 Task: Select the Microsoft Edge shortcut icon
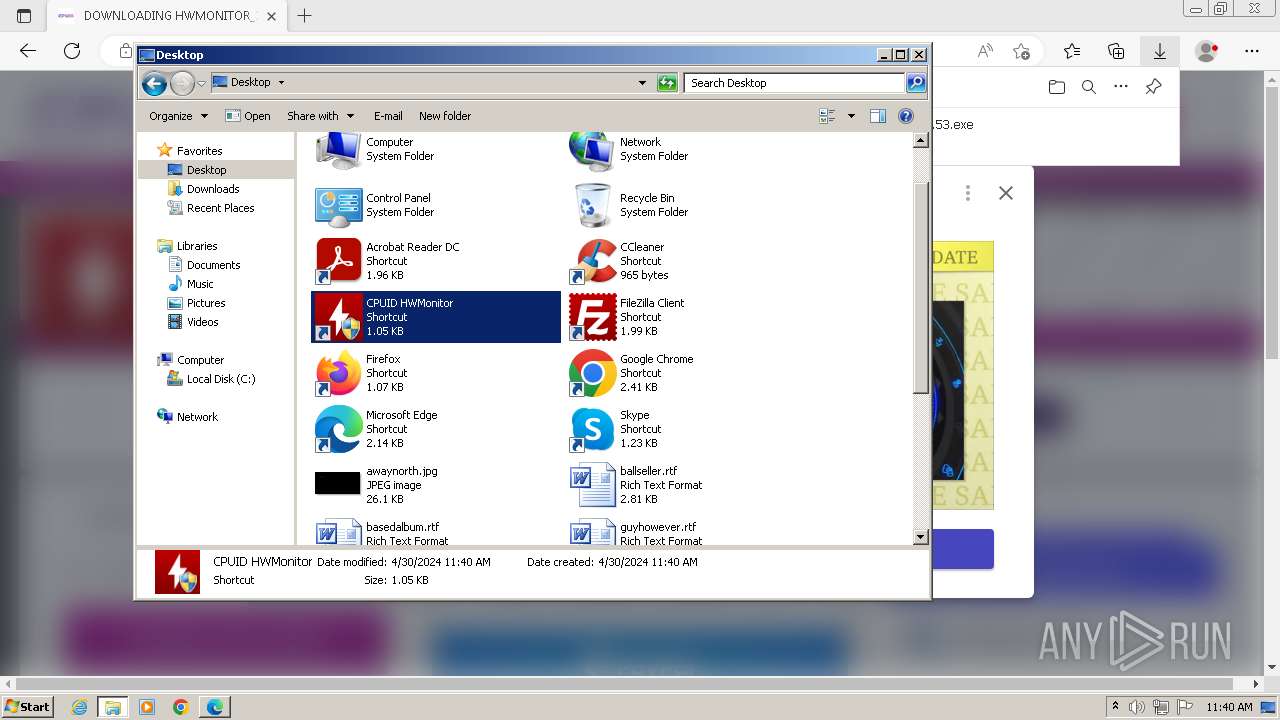(x=338, y=429)
